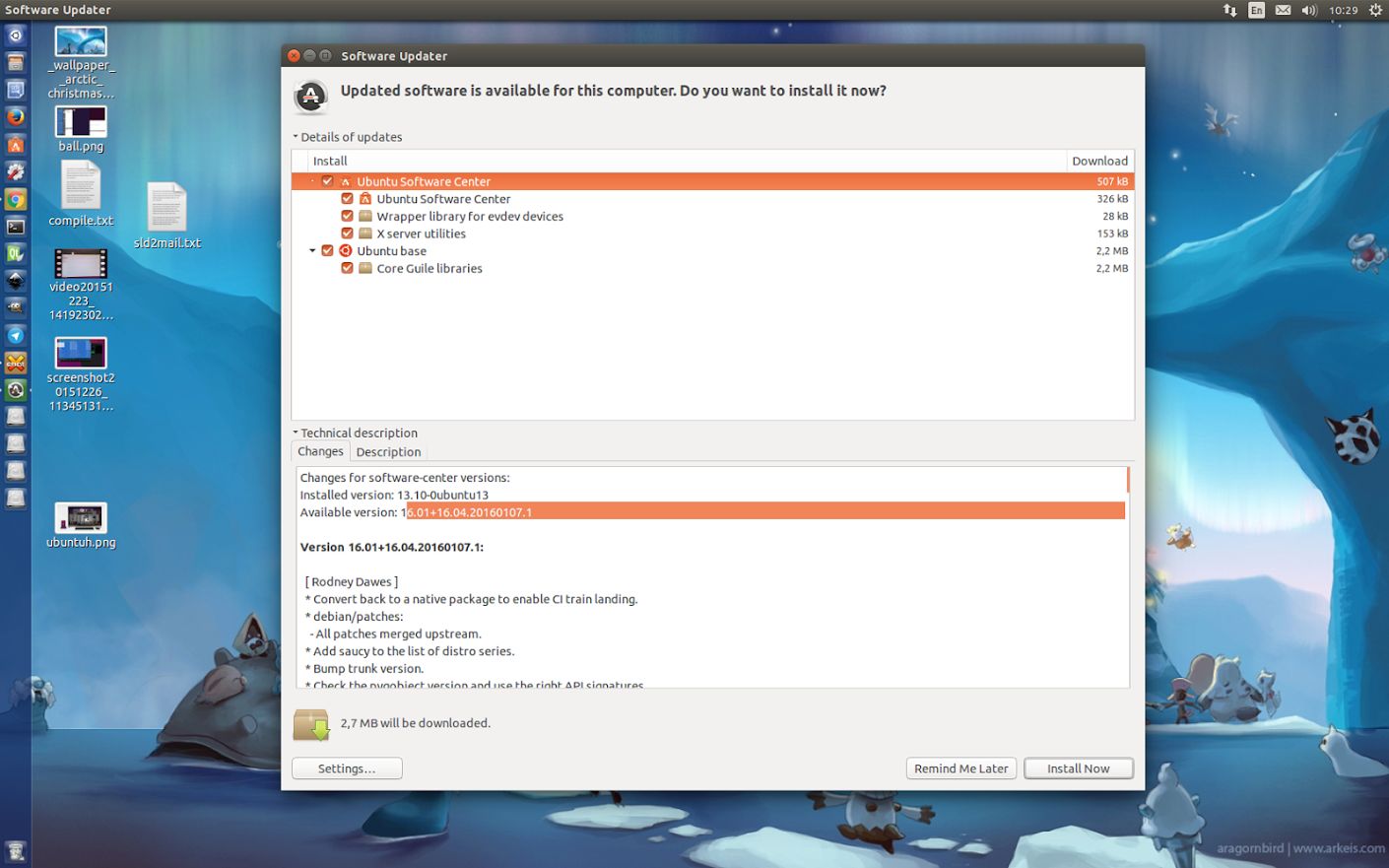Open Inkscape from the launcher

pos(15,281)
